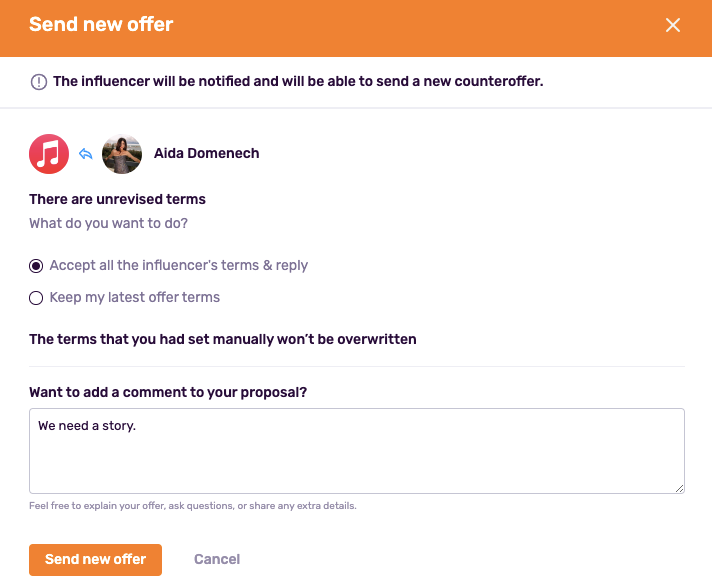Image resolution: width=712 pixels, height=587 pixels.
Task: Open Aida Domenech's profile photo
Action: (122, 154)
